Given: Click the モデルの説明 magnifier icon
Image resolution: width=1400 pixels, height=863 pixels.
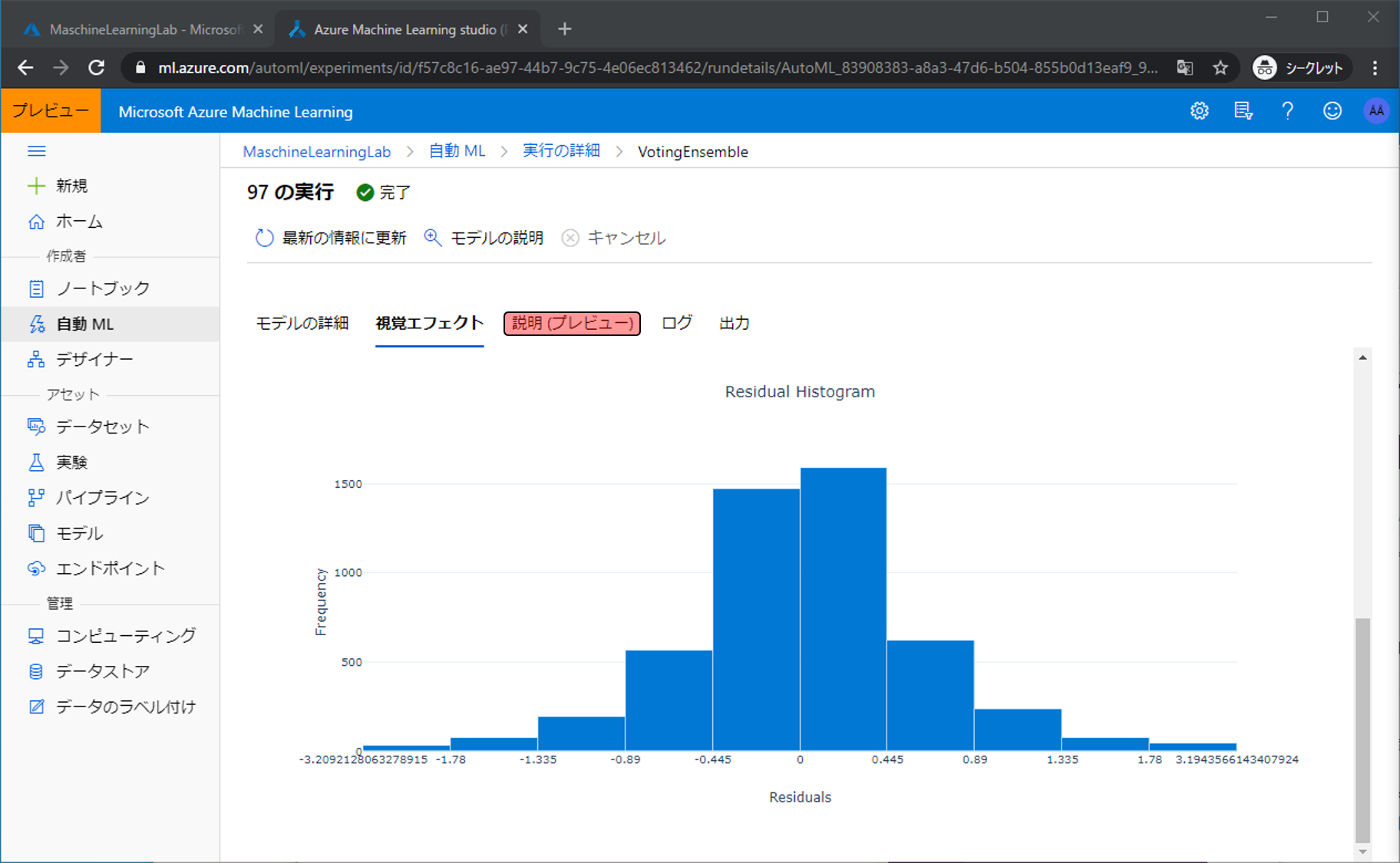Looking at the screenshot, I should click(433, 238).
